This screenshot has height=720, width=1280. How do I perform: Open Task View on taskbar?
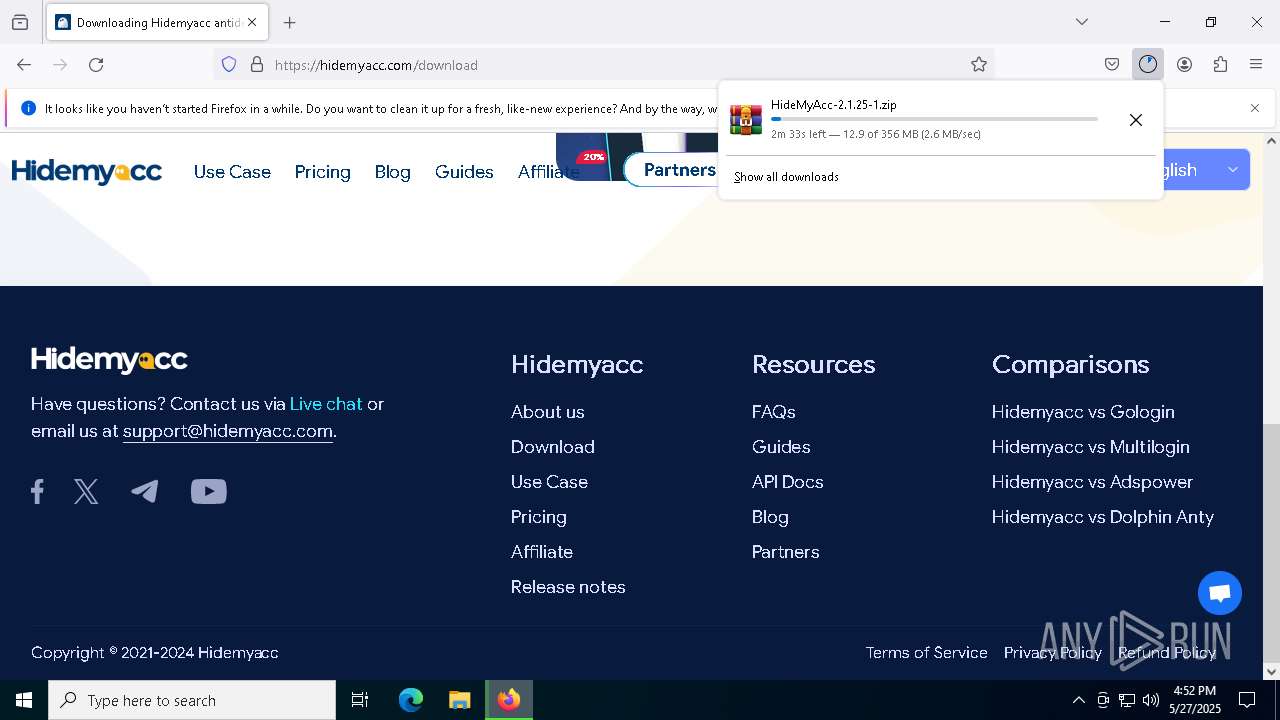360,700
